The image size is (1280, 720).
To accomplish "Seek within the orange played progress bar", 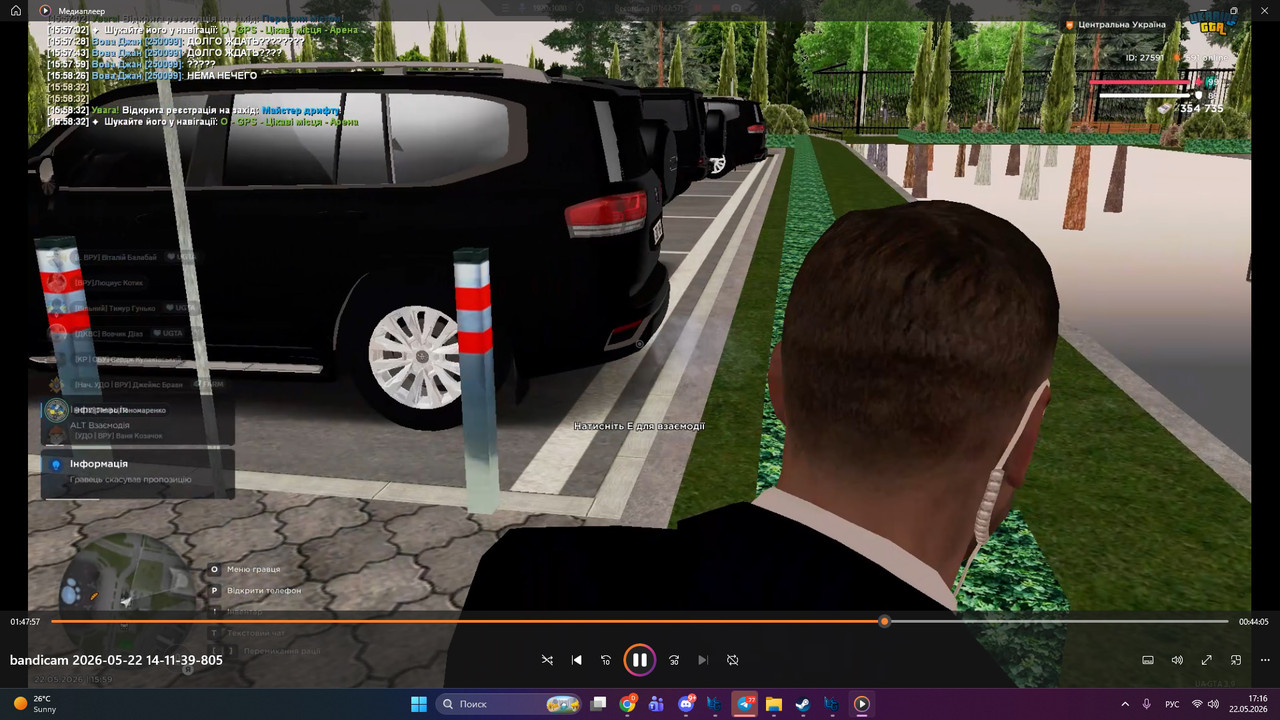I will [467, 621].
